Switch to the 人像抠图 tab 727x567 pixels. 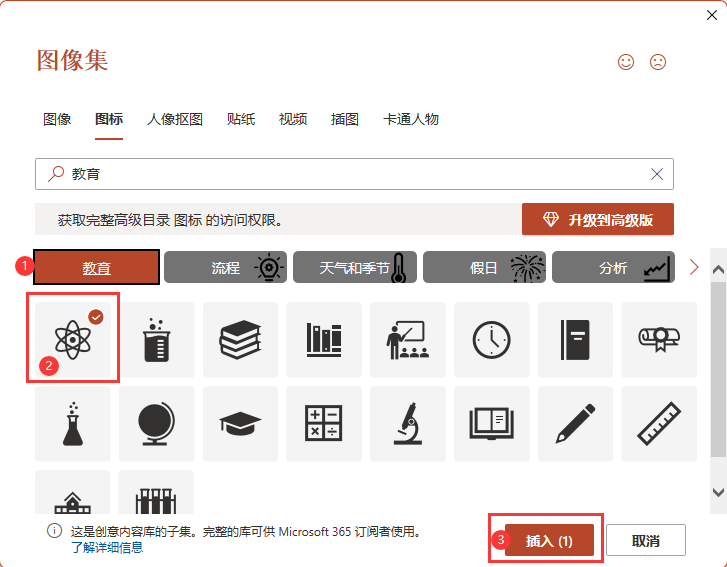[x=175, y=119]
